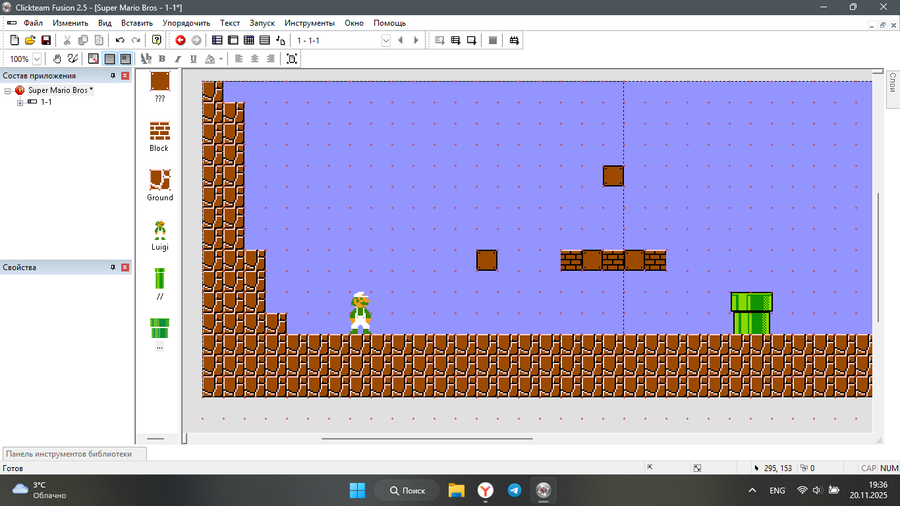Screen dimensions: 900x506
Task: Click the font selection icon
Action: 146,59
